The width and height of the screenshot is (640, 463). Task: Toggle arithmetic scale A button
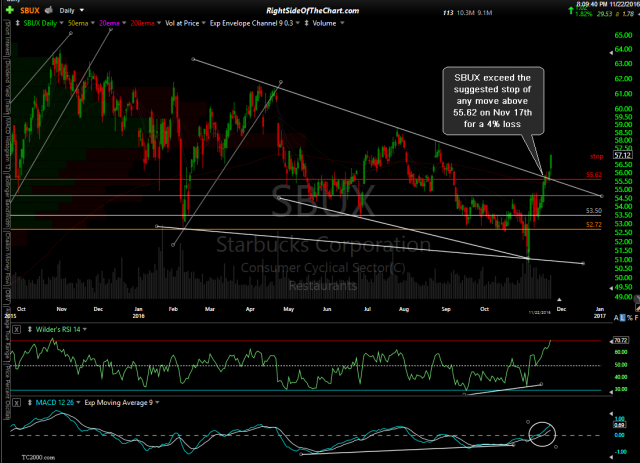(x=616, y=318)
